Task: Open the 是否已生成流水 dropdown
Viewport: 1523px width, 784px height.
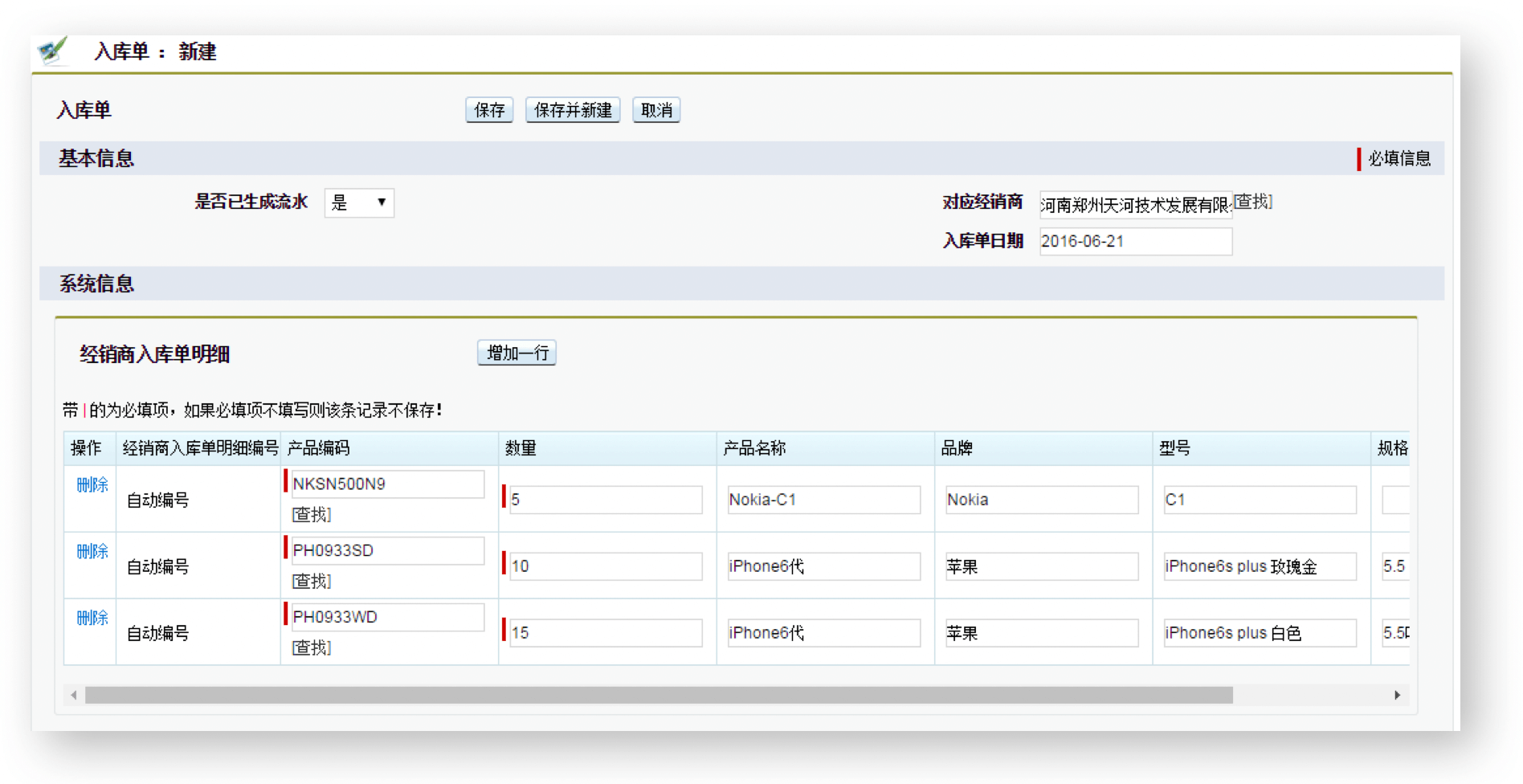Action: click(359, 202)
